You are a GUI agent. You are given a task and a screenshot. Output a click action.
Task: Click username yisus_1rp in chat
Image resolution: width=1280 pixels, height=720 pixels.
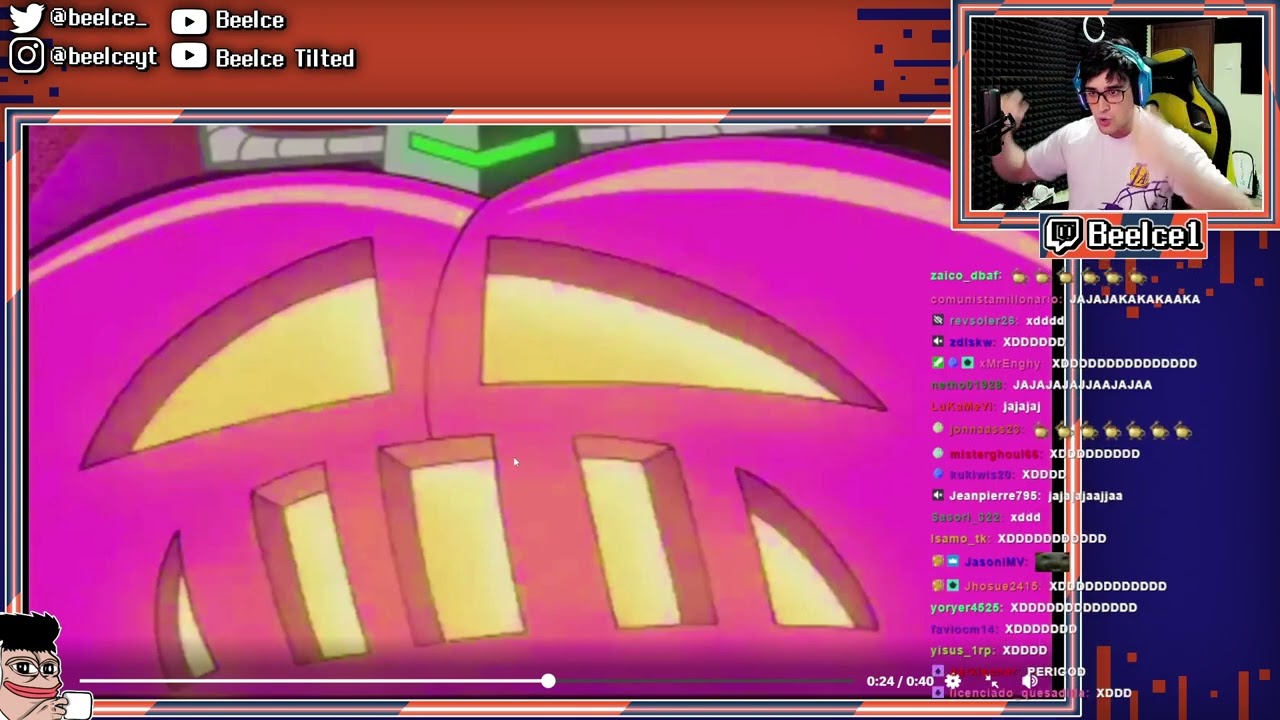coord(962,651)
